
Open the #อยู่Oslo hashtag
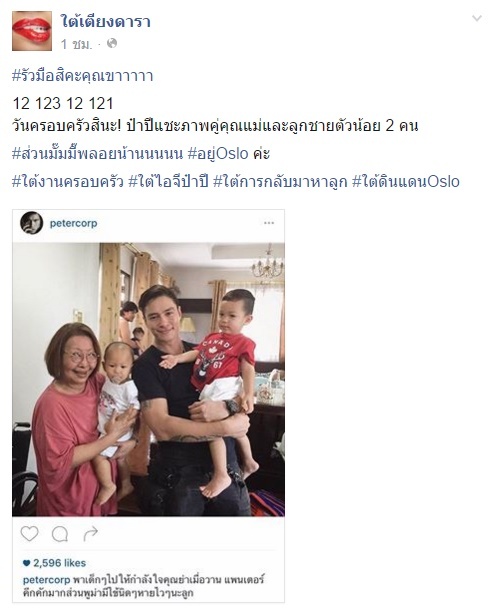[218, 153]
